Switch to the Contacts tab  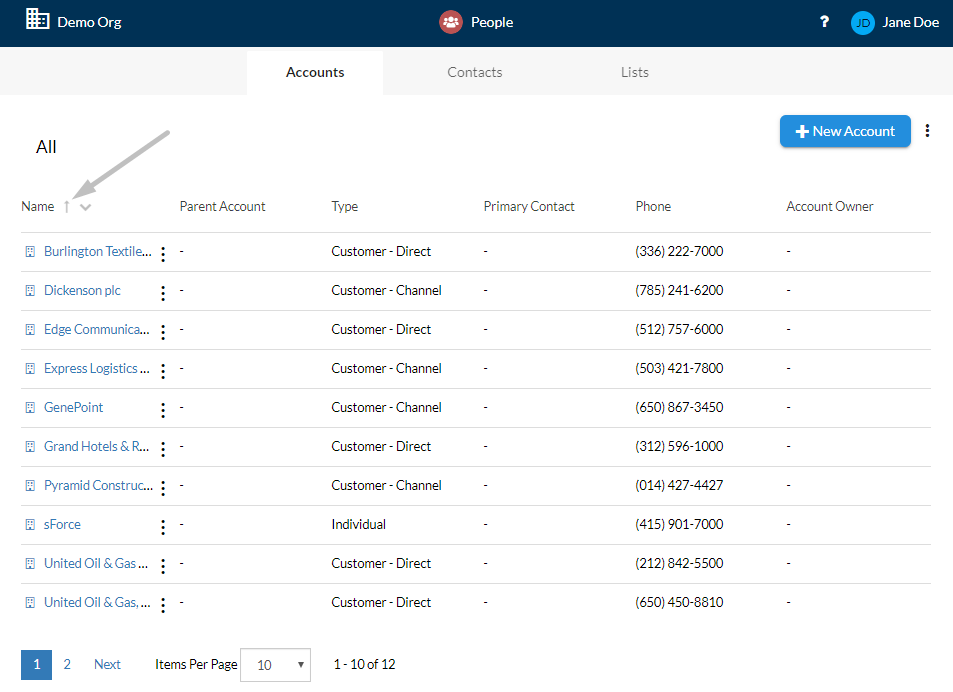click(475, 72)
